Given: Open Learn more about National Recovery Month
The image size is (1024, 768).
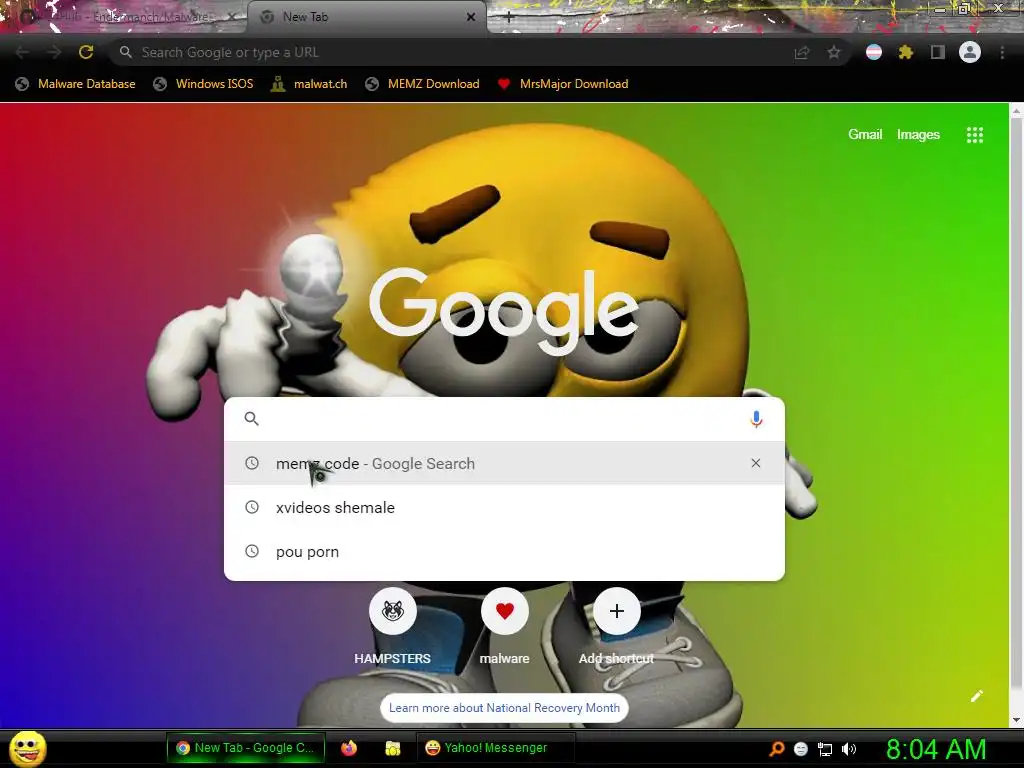Looking at the screenshot, I should (504, 708).
